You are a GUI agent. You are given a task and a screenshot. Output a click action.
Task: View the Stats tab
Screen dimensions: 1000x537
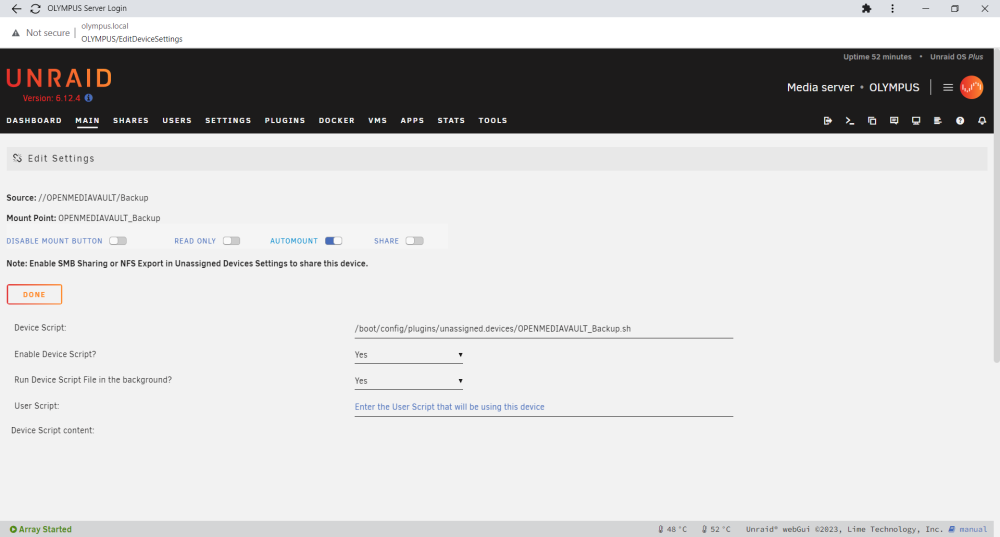click(451, 121)
